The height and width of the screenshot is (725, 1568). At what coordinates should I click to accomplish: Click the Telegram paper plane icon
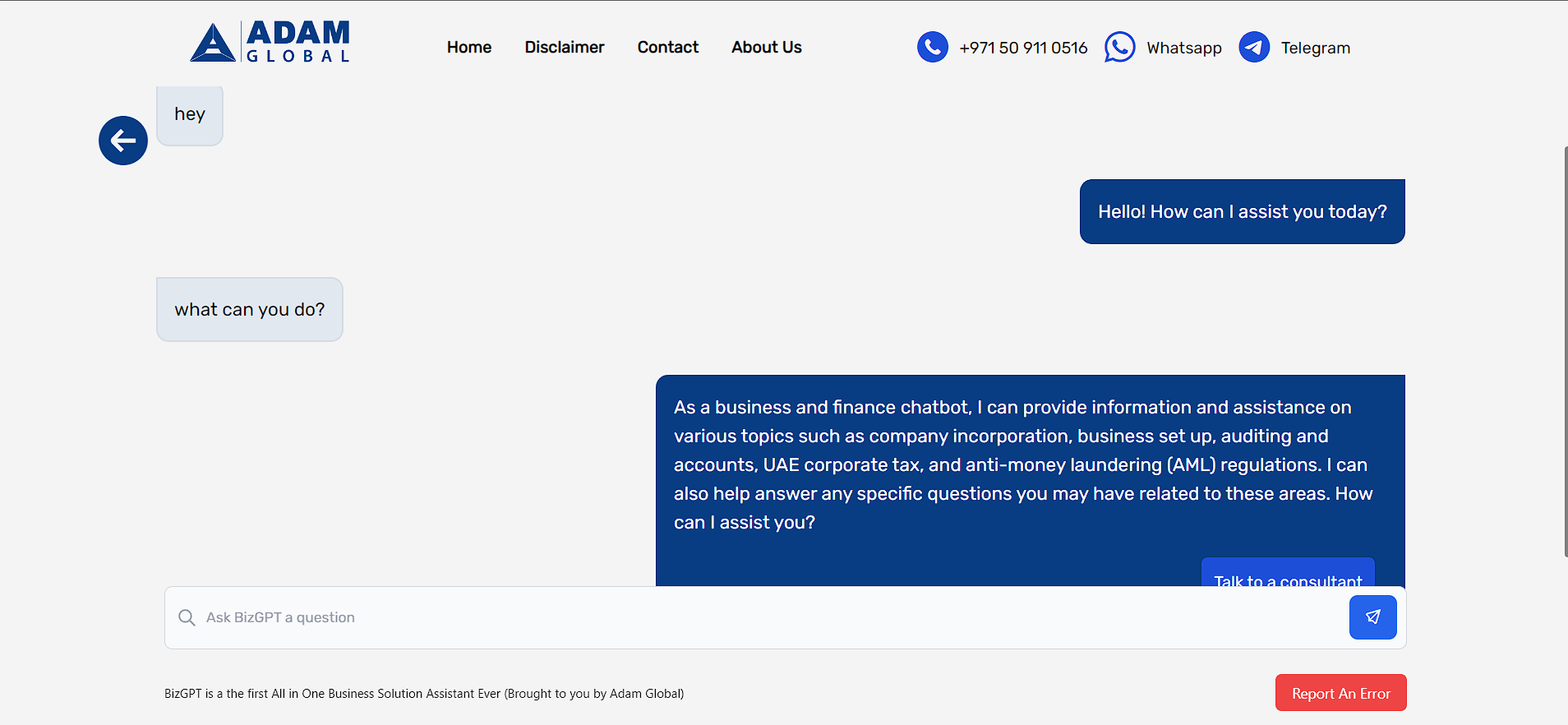(1254, 47)
